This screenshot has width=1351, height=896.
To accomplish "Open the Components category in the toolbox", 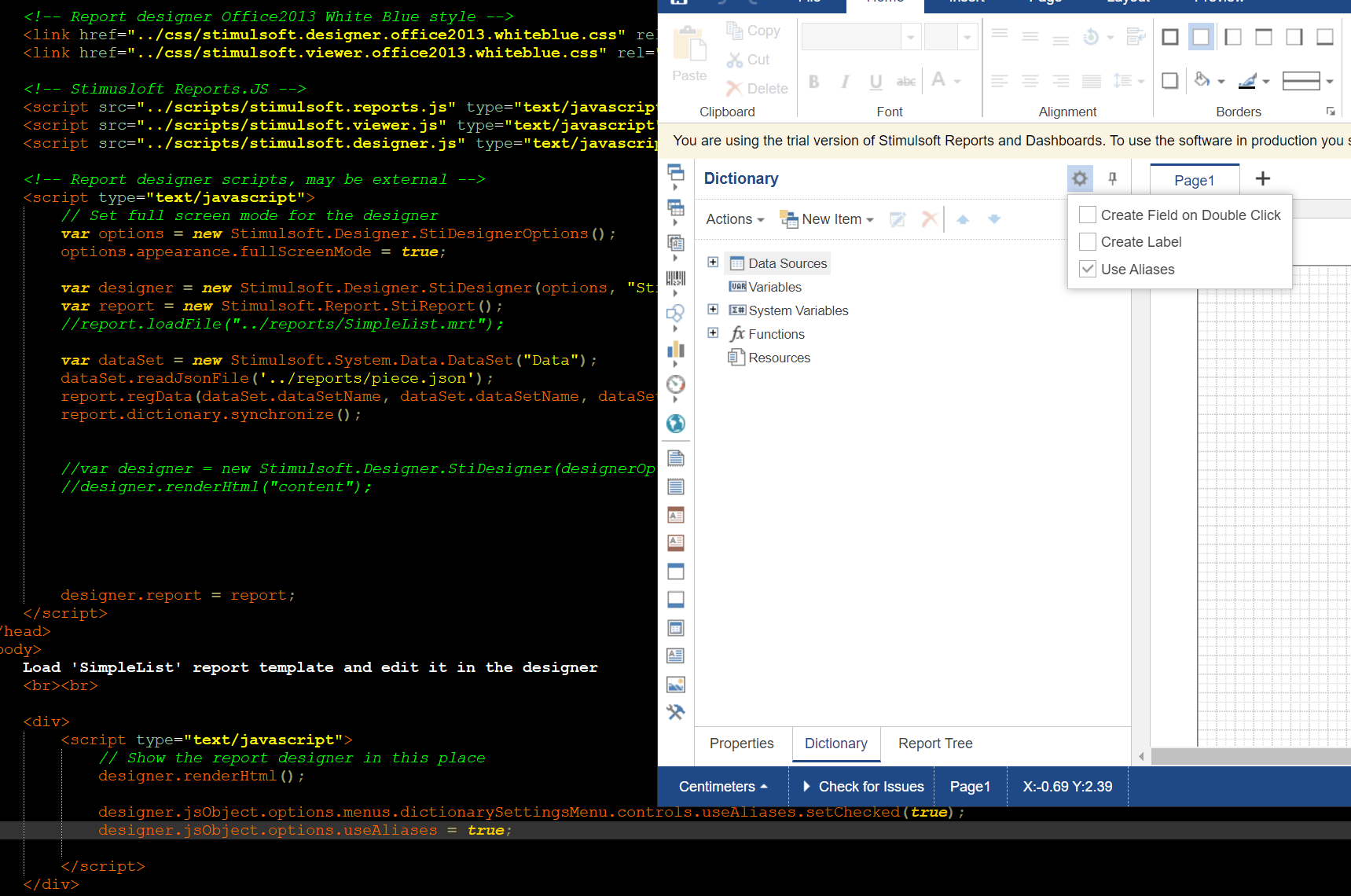I will pos(676,248).
